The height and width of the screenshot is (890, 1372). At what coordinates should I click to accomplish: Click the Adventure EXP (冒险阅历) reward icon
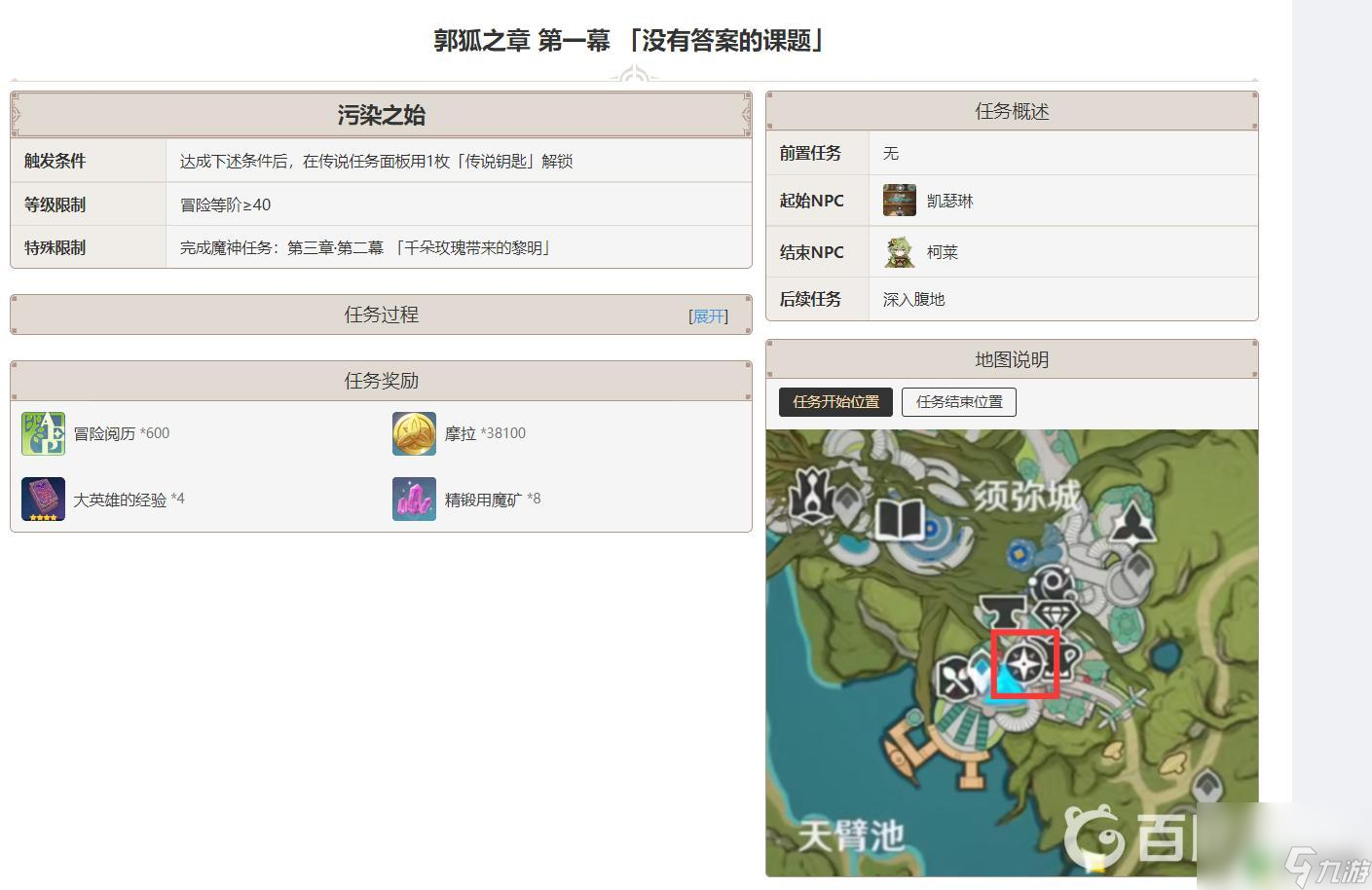(x=44, y=433)
